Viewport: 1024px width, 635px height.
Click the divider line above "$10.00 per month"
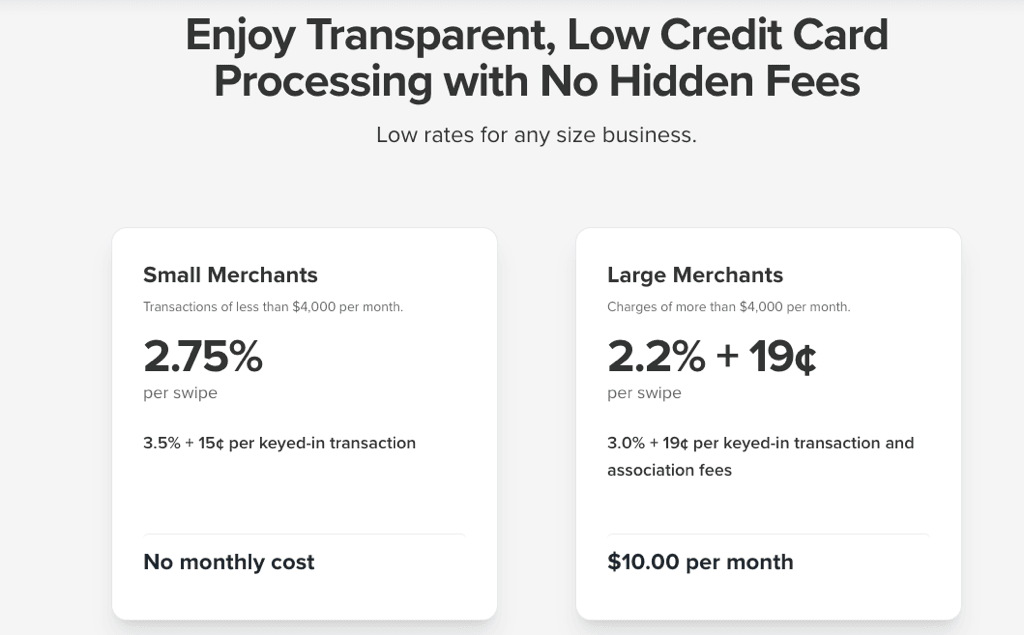coord(767,534)
